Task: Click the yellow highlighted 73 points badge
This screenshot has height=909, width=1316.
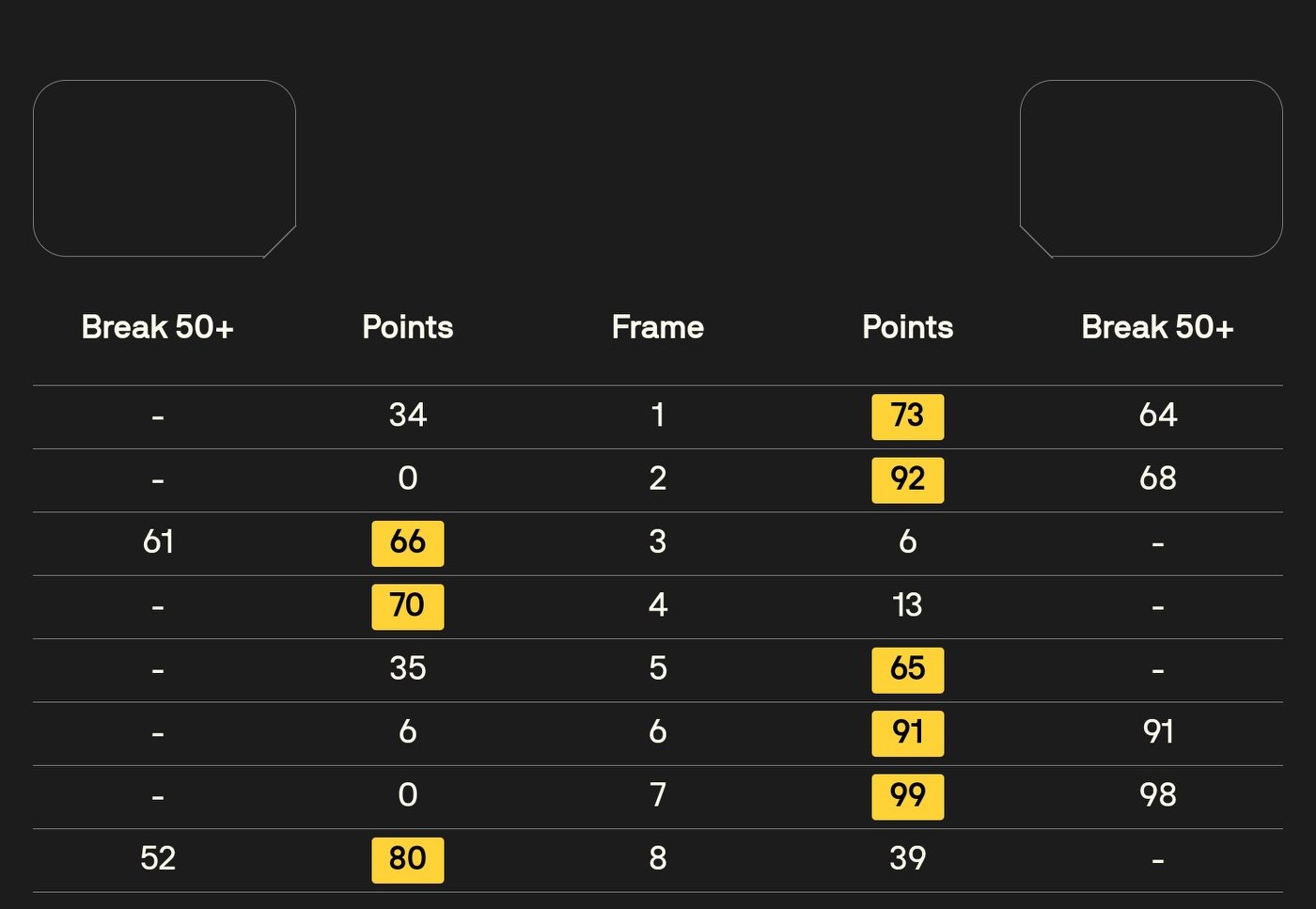Action: coord(907,416)
